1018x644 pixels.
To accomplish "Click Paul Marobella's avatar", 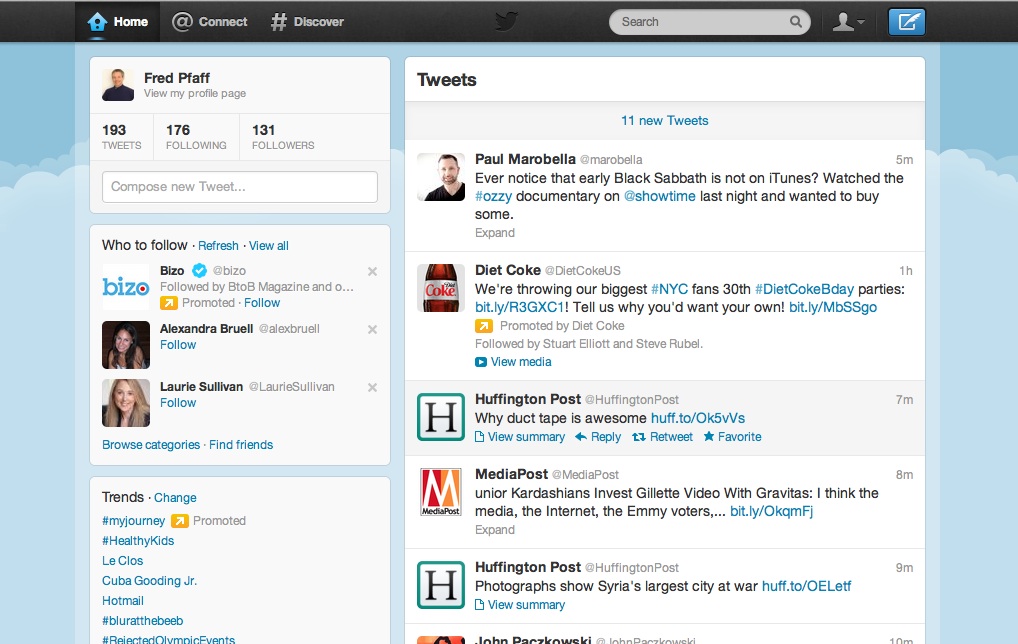I will tap(441, 177).
